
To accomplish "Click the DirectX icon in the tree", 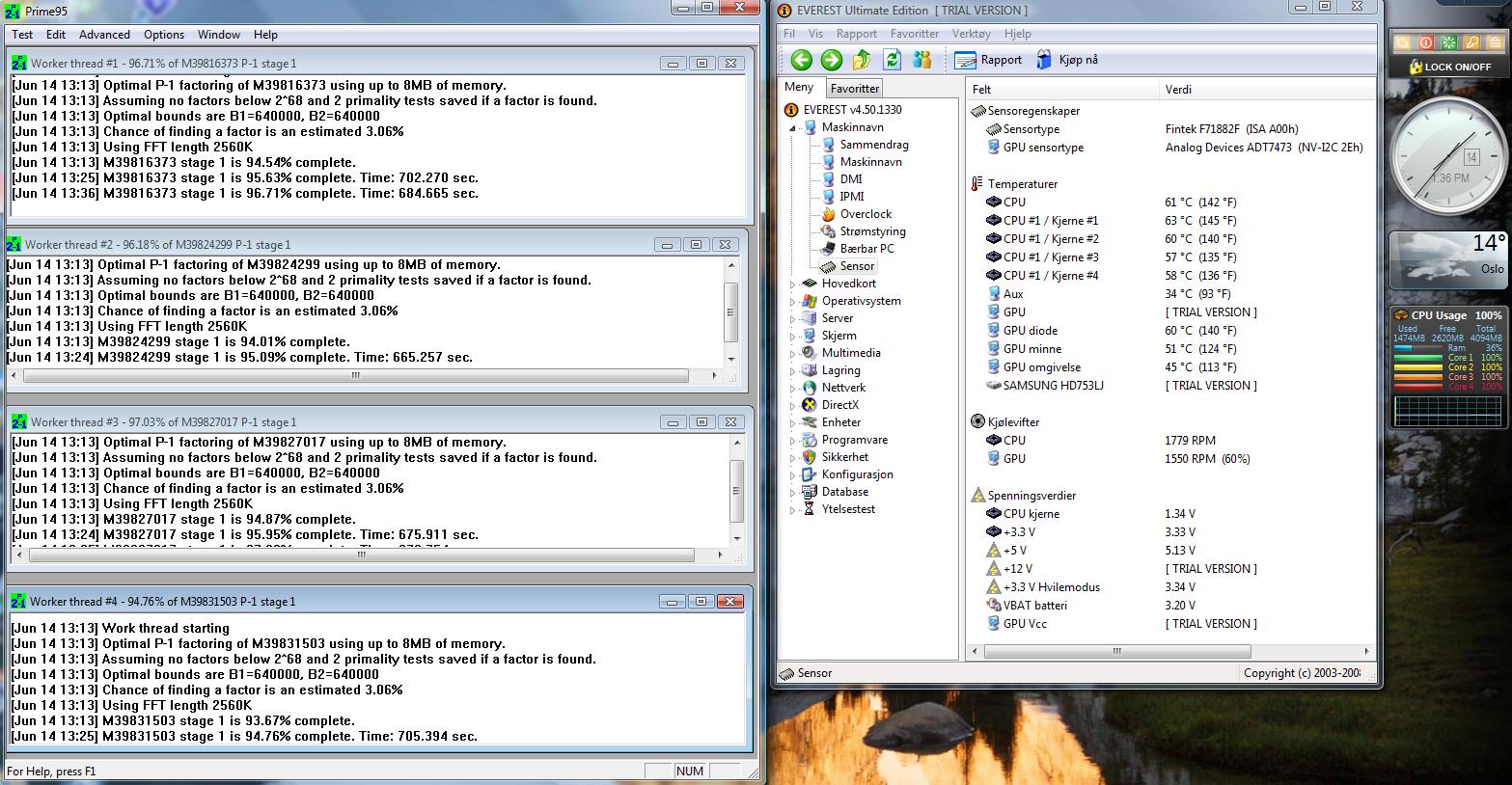I will [x=810, y=405].
